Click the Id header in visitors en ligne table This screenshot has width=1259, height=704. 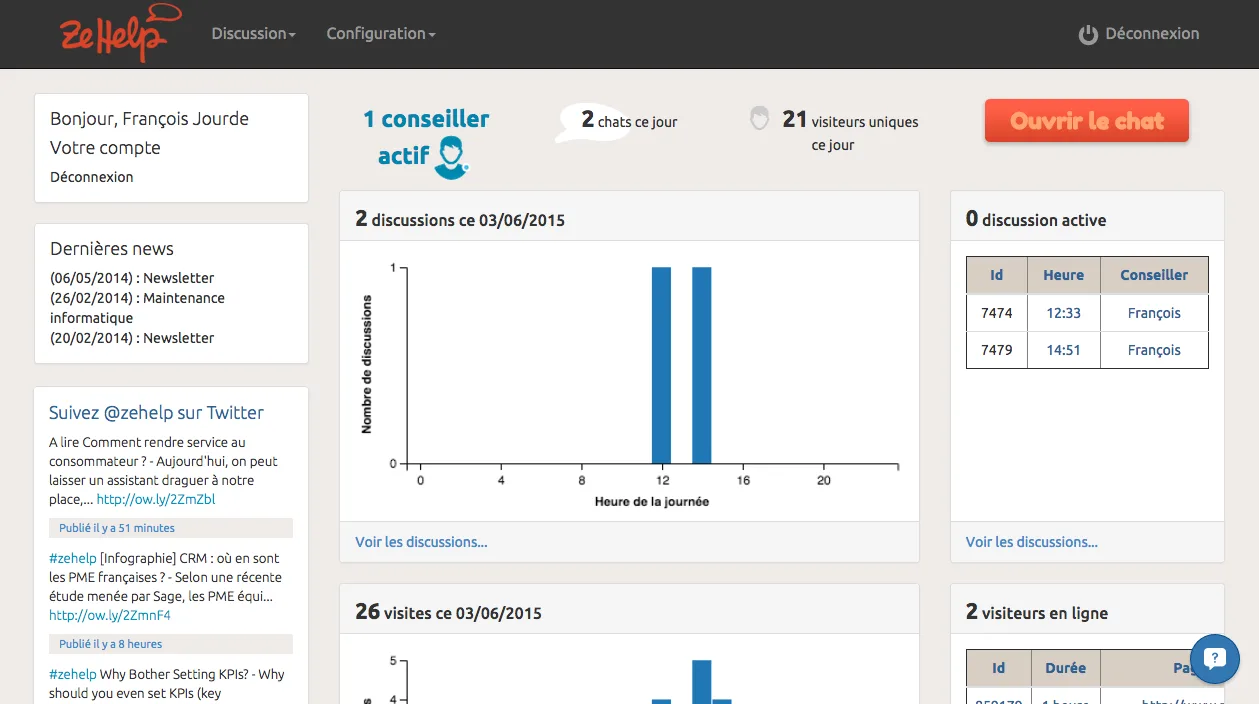998,668
